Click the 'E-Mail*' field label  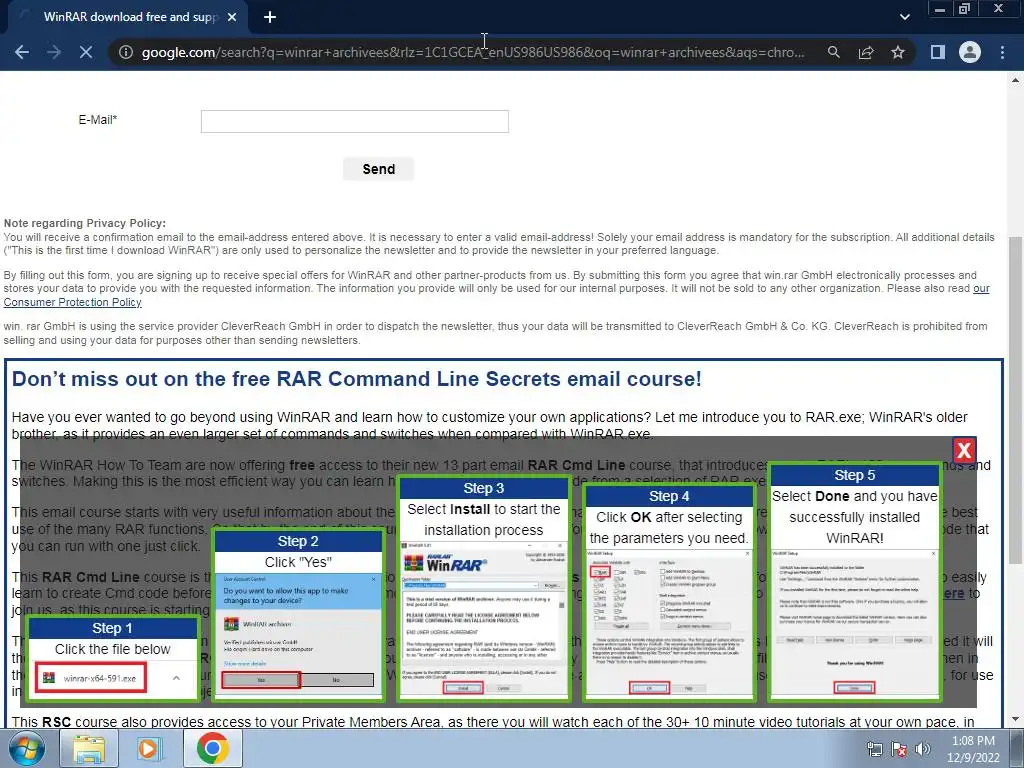coord(97,120)
